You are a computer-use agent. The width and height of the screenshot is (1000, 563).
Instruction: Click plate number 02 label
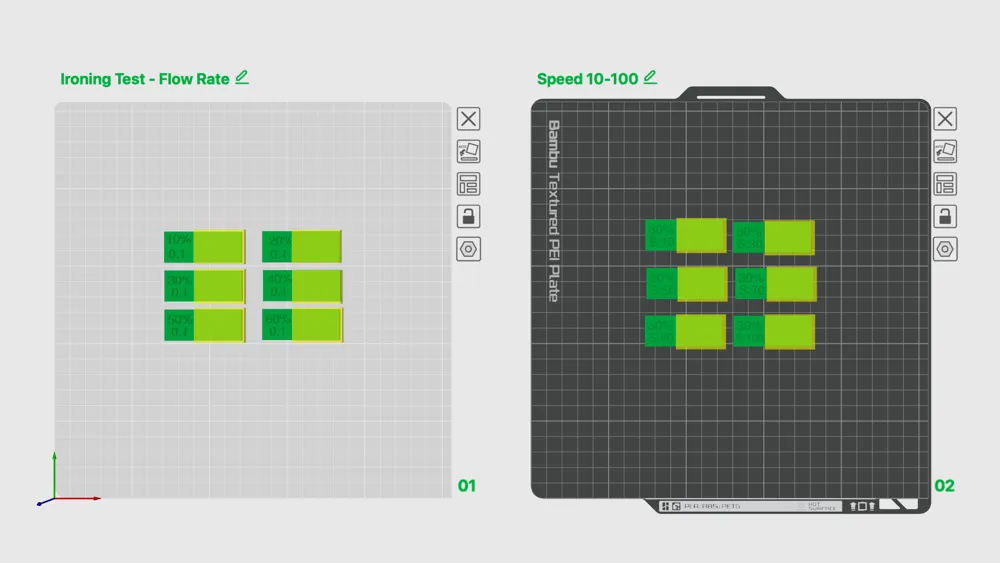(945, 486)
